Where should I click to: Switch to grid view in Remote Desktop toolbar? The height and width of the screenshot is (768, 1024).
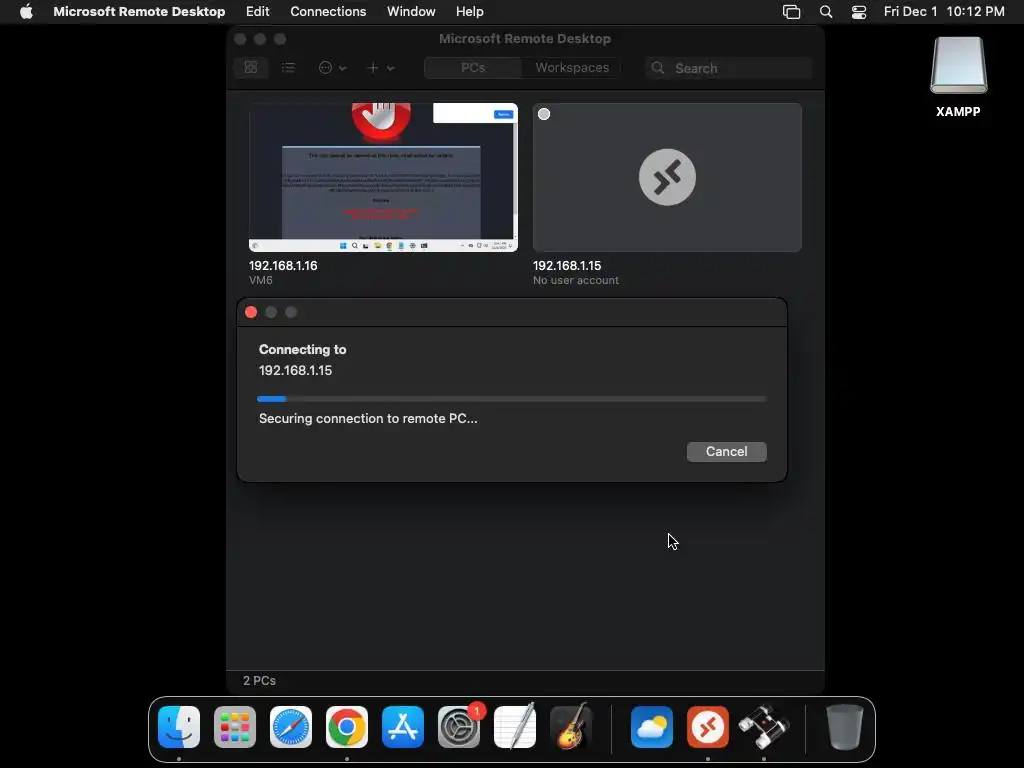251,67
